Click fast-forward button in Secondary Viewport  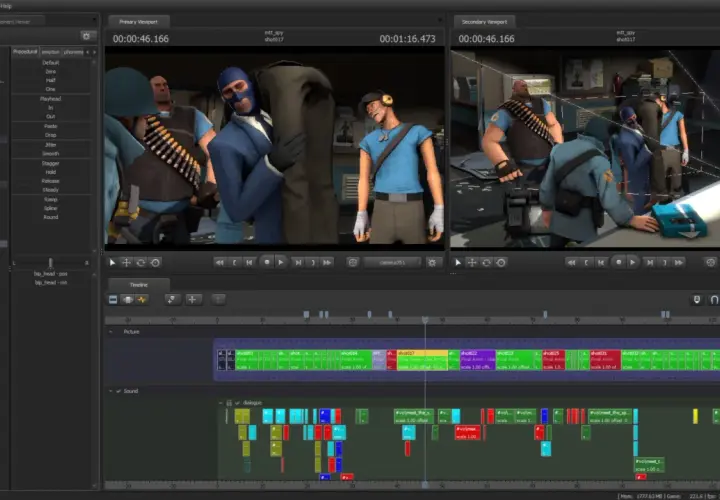click(x=679, y=263)
